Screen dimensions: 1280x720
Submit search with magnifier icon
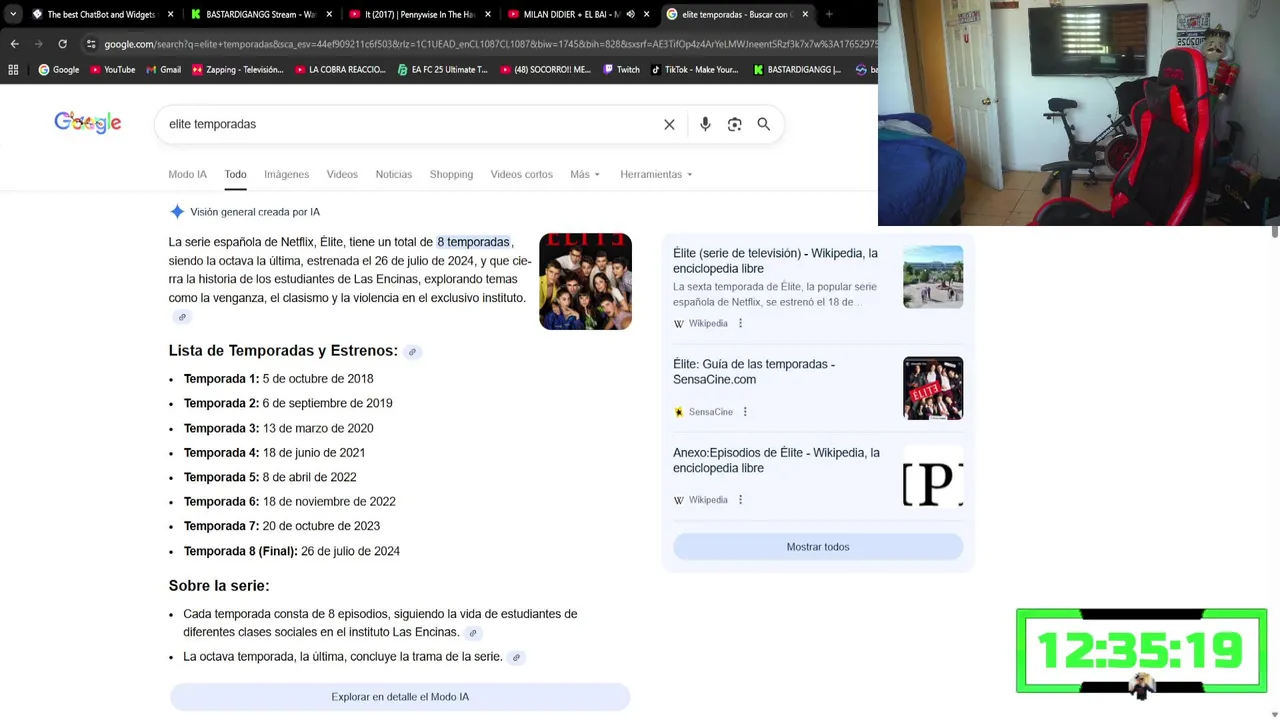(764, 125)
